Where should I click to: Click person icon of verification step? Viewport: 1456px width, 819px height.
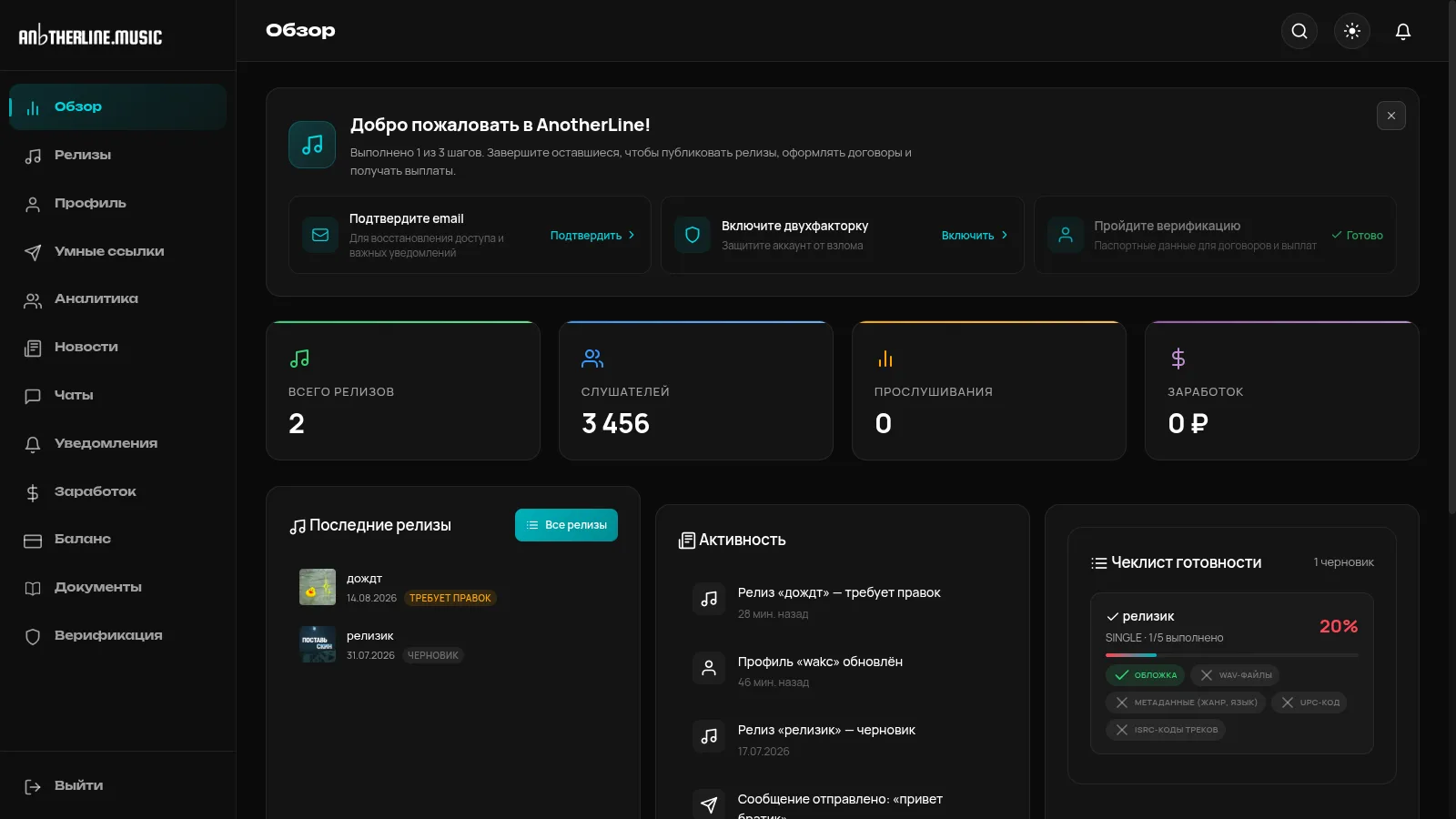click(x=1066, y=235)
